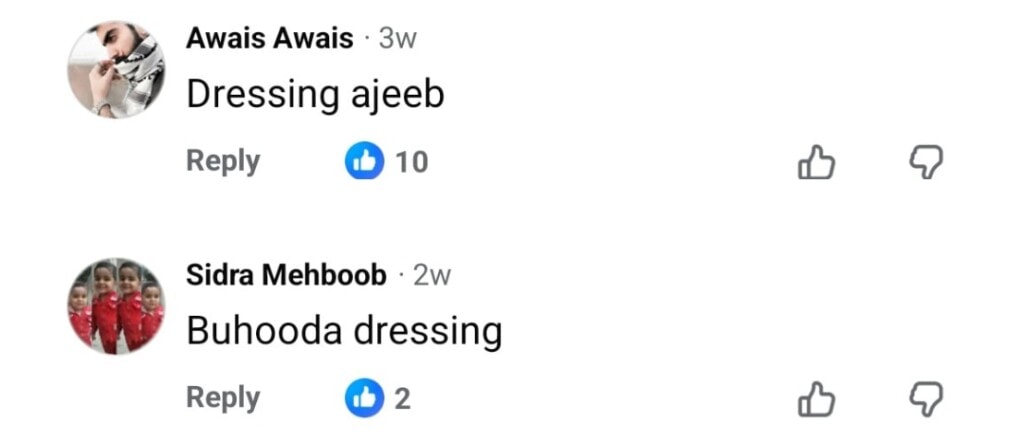Thumbs up Sidra Mehboob's comment
The image size is (1024, 442).
816,400
